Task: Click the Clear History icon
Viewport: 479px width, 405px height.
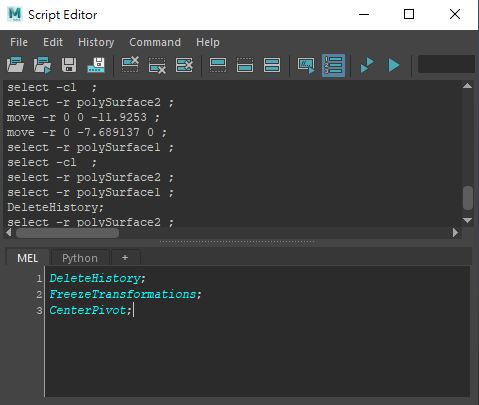Action: [130, 65]
